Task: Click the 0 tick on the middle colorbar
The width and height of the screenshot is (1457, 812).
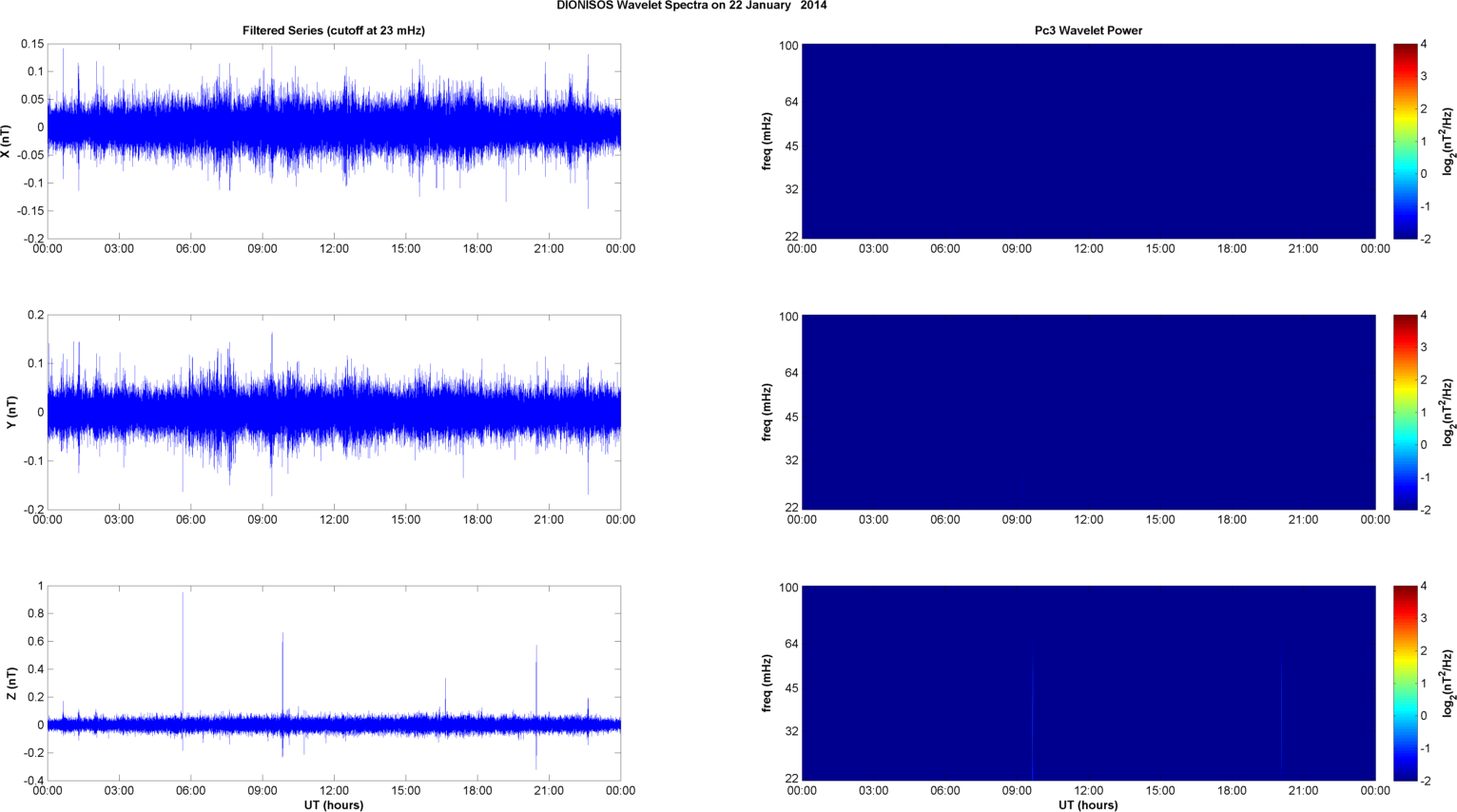Action: point(1424,445)
